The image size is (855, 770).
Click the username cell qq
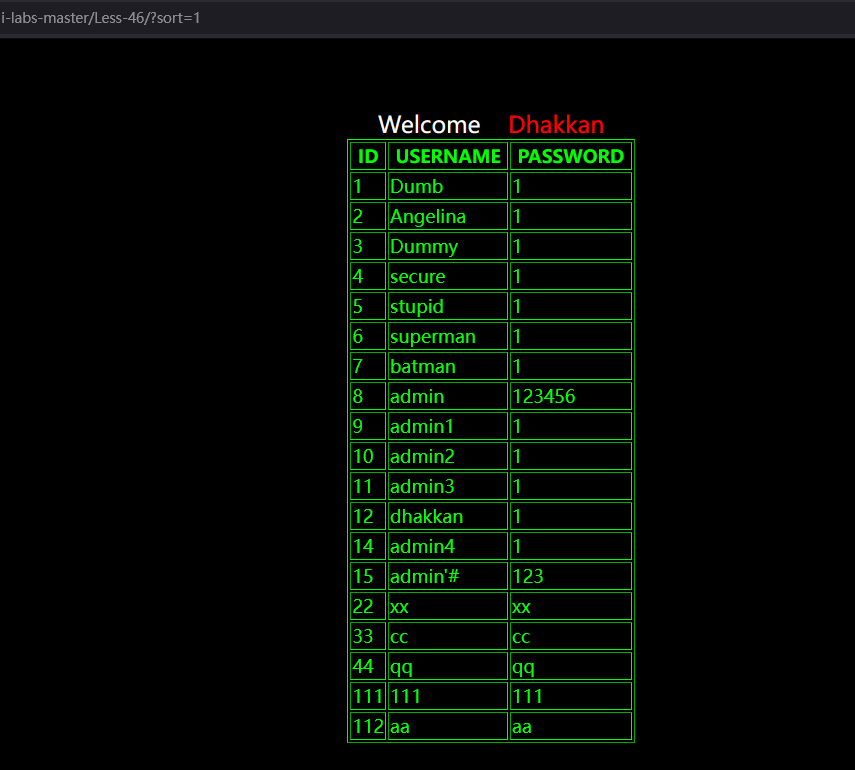coord(448,666)
